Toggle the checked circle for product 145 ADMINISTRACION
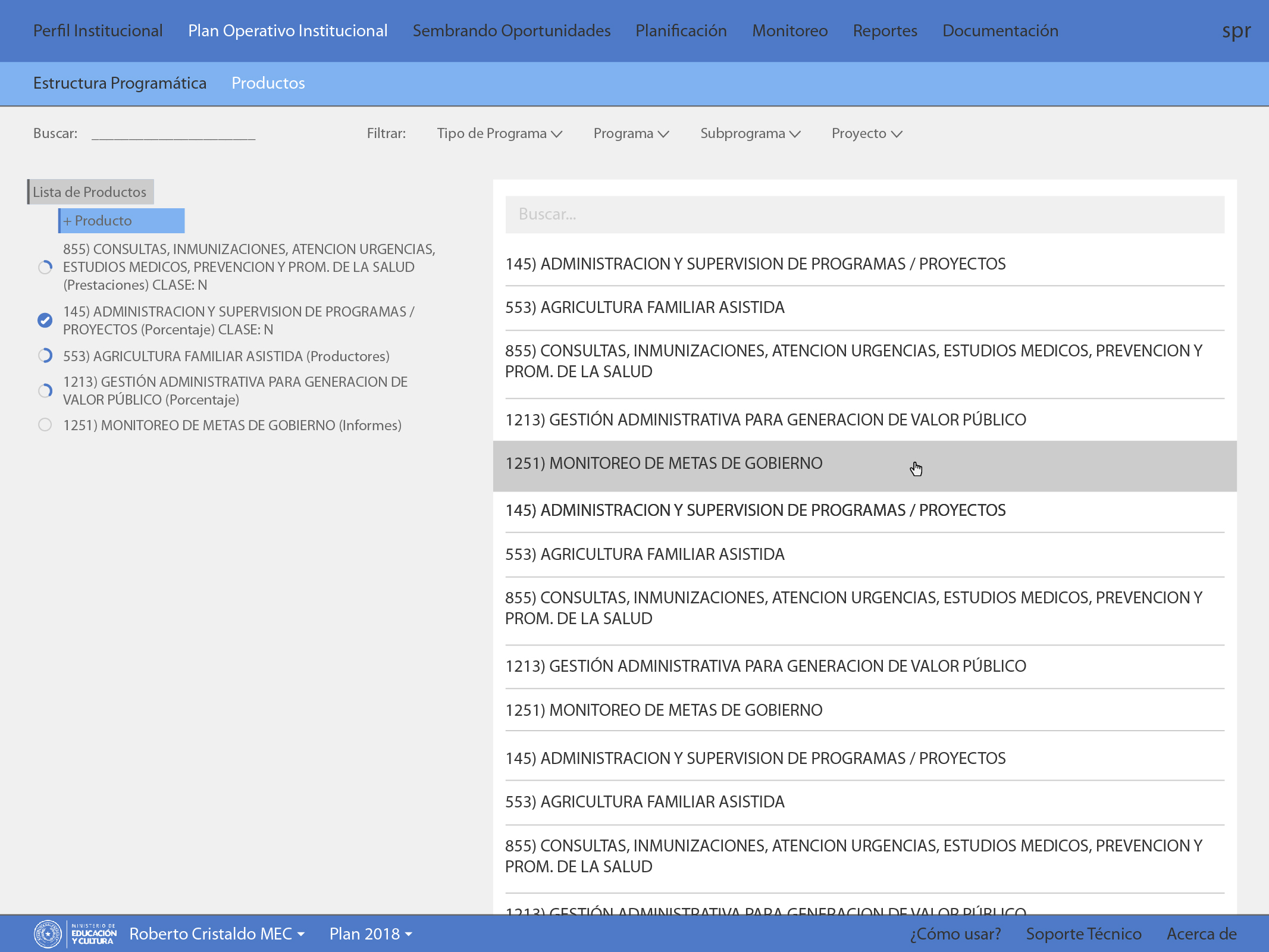The width and height of the screenshot is (1269, 952). (45, 321)
